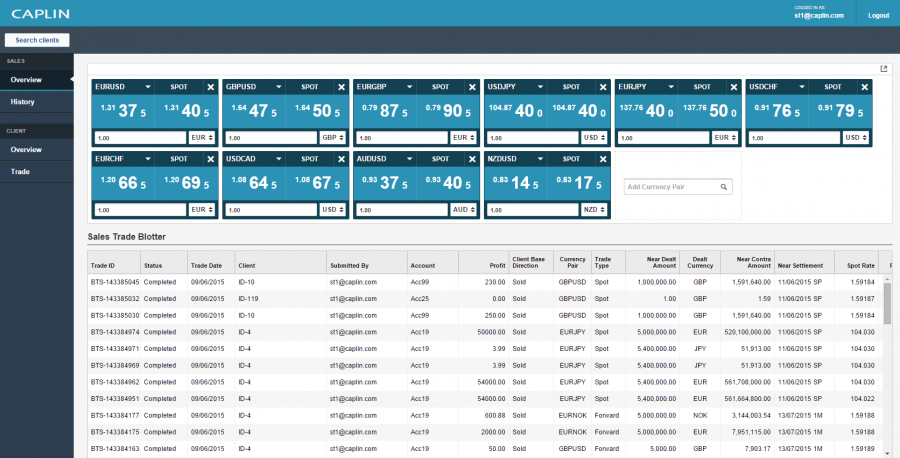Select trade row BTS-143385045

tap(483, 282)
